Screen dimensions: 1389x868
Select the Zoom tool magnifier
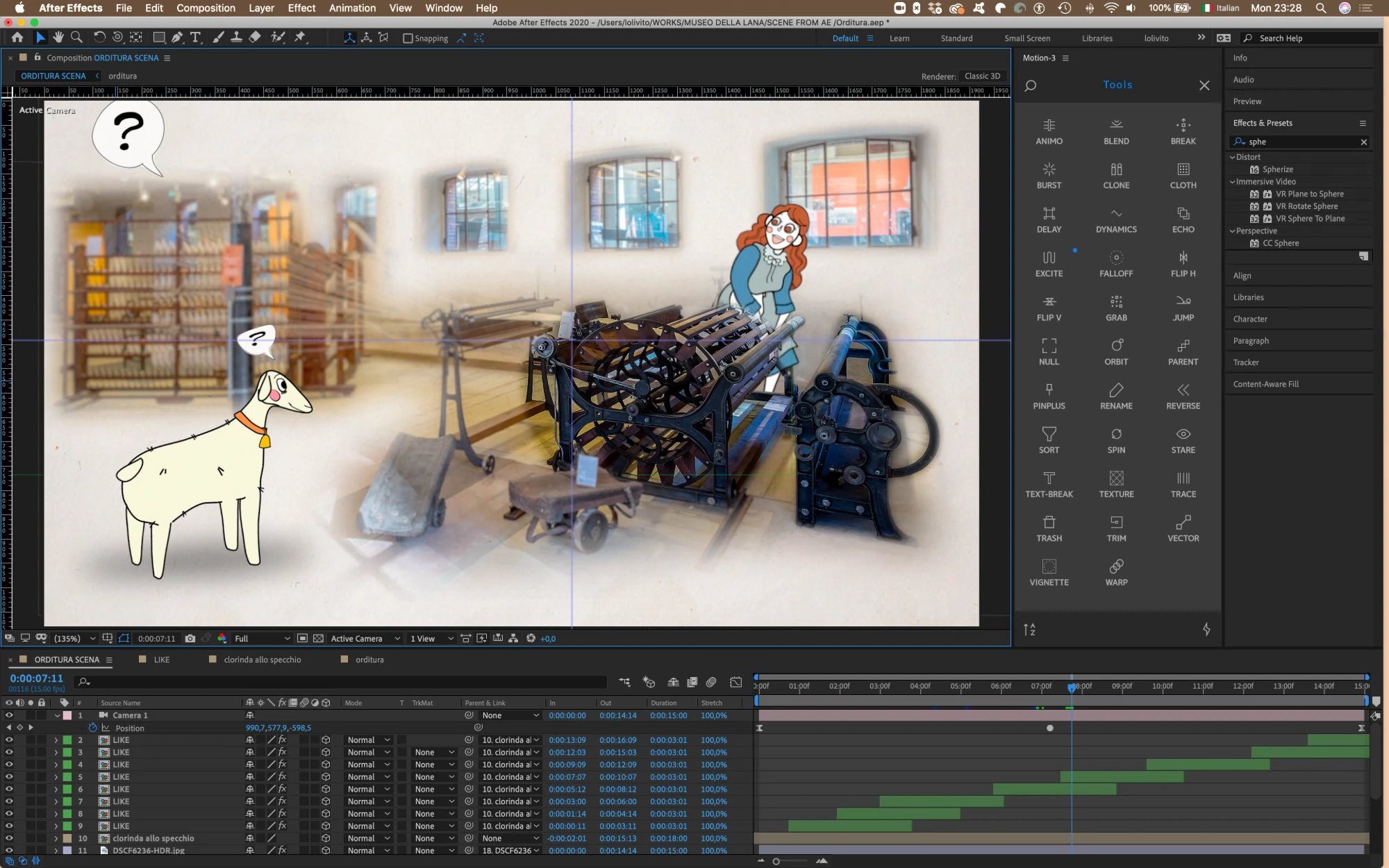77,37
